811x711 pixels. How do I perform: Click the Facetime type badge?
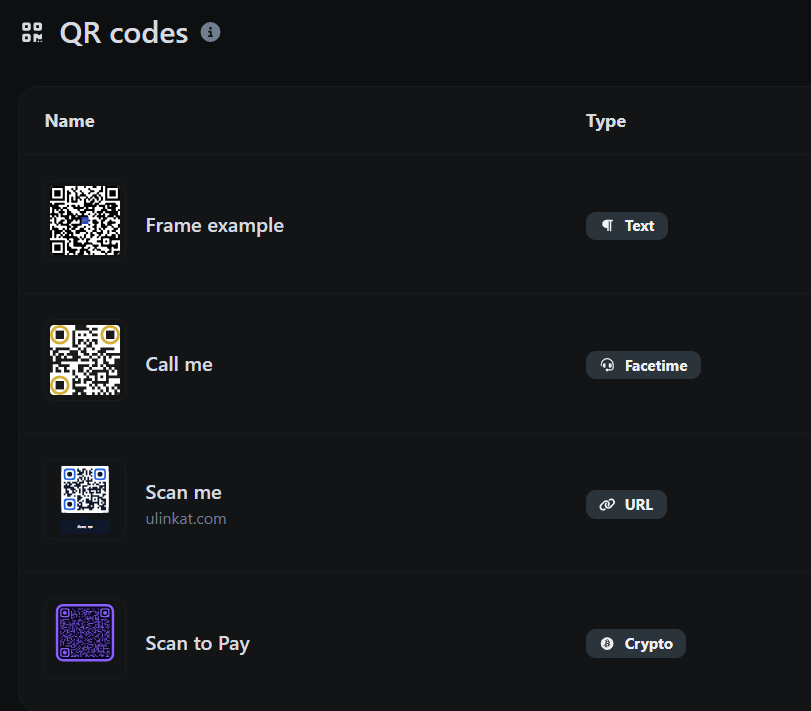[x=643, y=366]
